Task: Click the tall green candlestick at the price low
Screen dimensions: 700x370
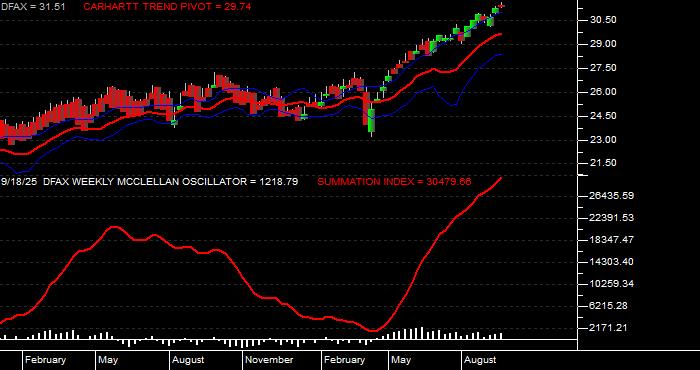Action: 371,121
